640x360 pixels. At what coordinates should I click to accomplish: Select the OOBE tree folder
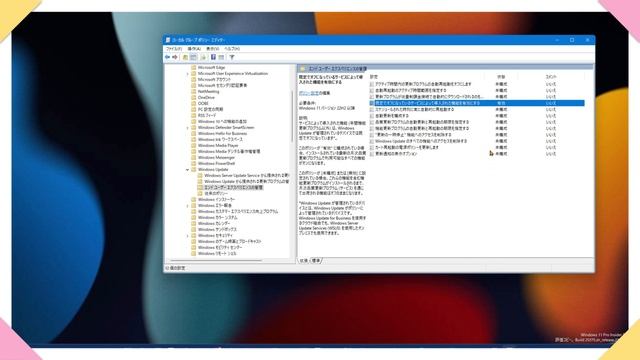(x=203, y=104)
